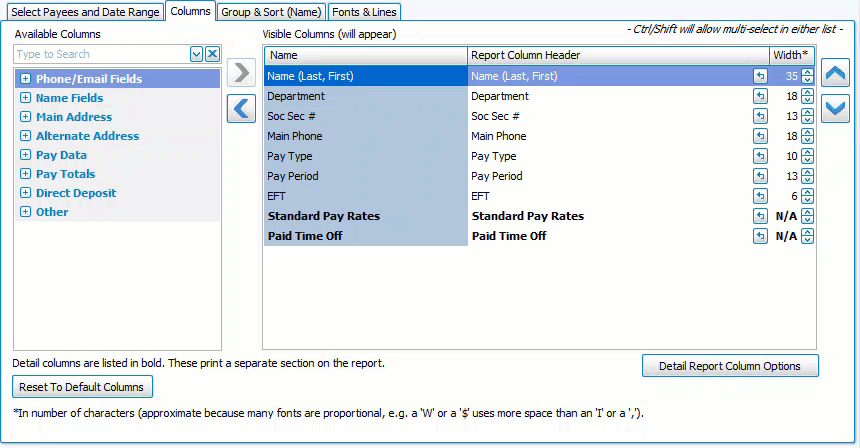The image size is (860, 448).
Task: Switch to the Fonts & Lines tab
Action: (x=364, y=11)
